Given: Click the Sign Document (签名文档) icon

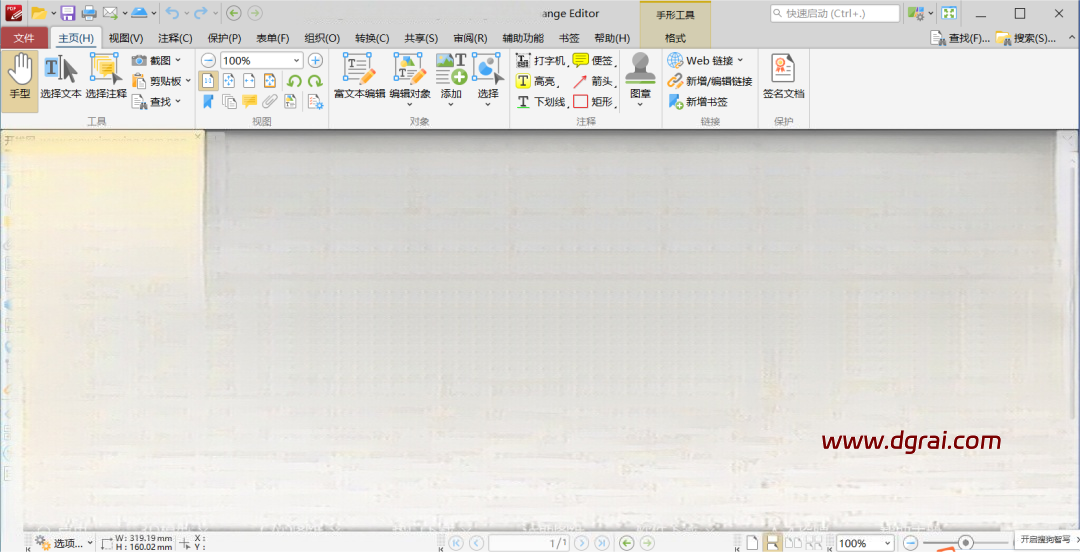Looking at the screenshot, I should click(x=783, y=78).
